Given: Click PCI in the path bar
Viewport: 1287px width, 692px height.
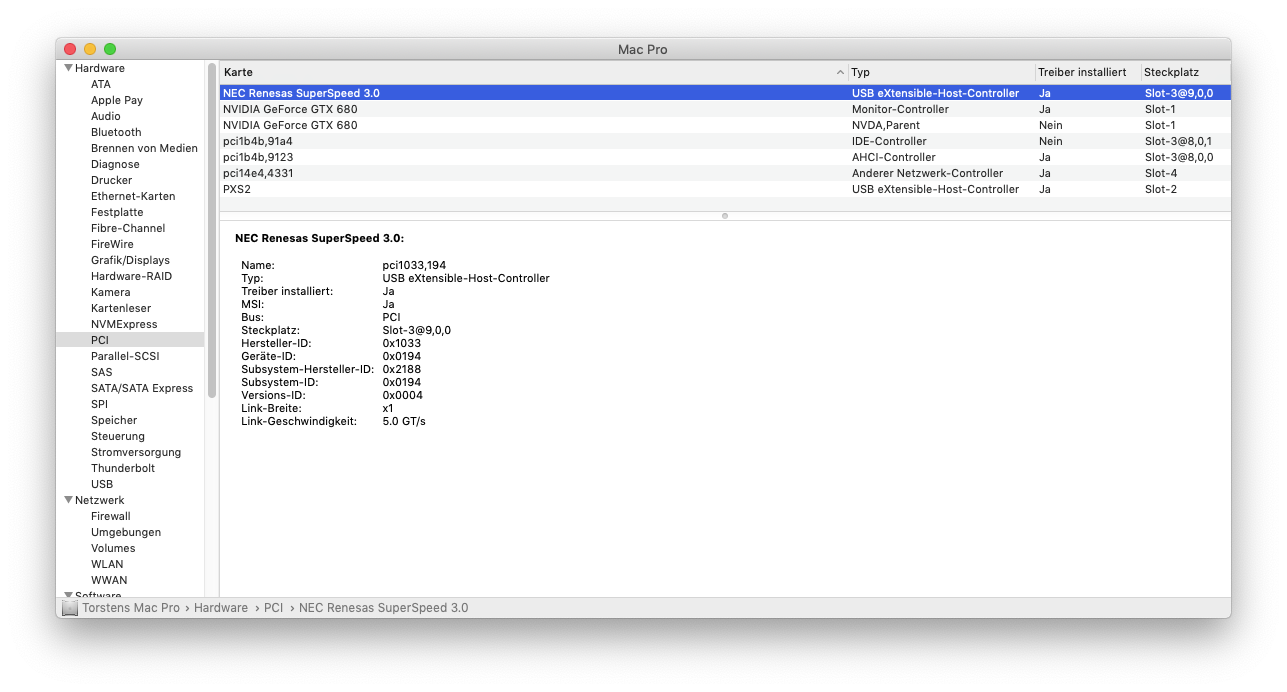Looking at the screenshot, I should coord(273,608).
